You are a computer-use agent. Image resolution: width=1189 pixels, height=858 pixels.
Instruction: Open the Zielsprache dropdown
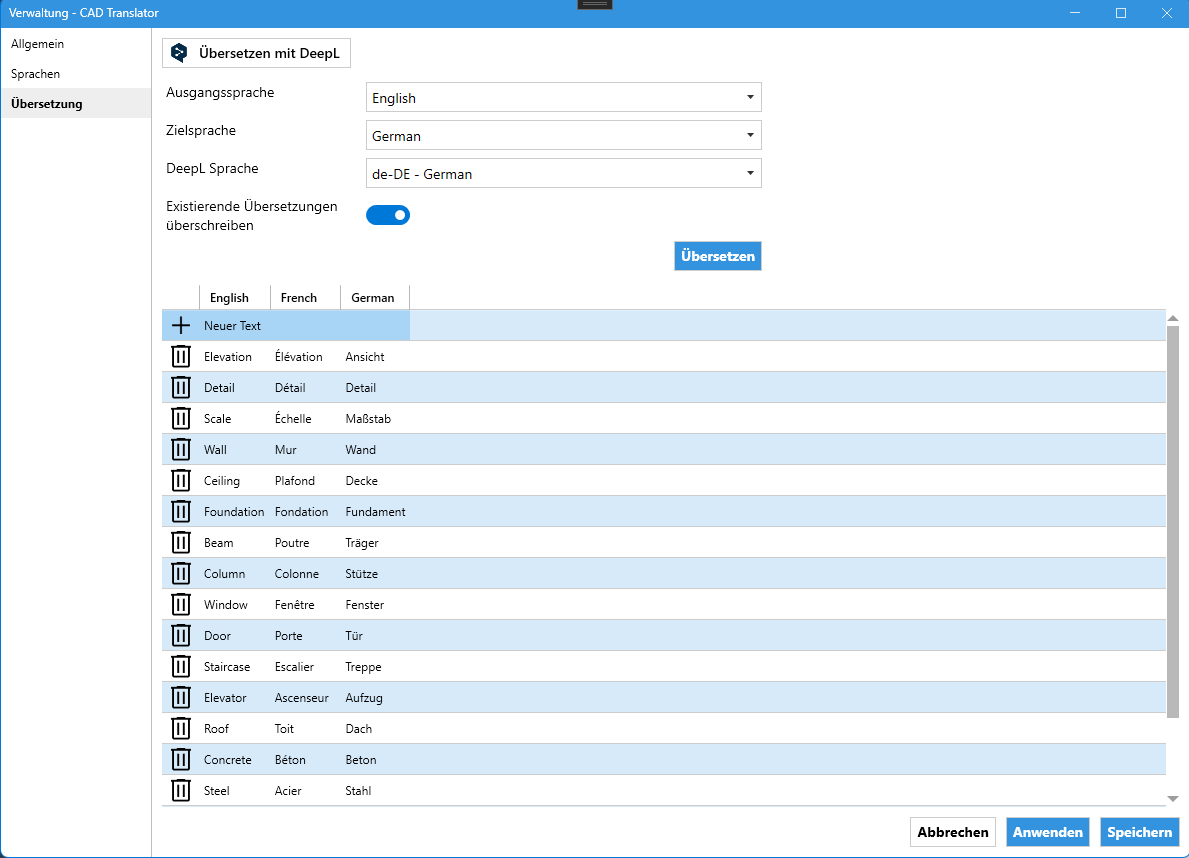tap(563, 136)
